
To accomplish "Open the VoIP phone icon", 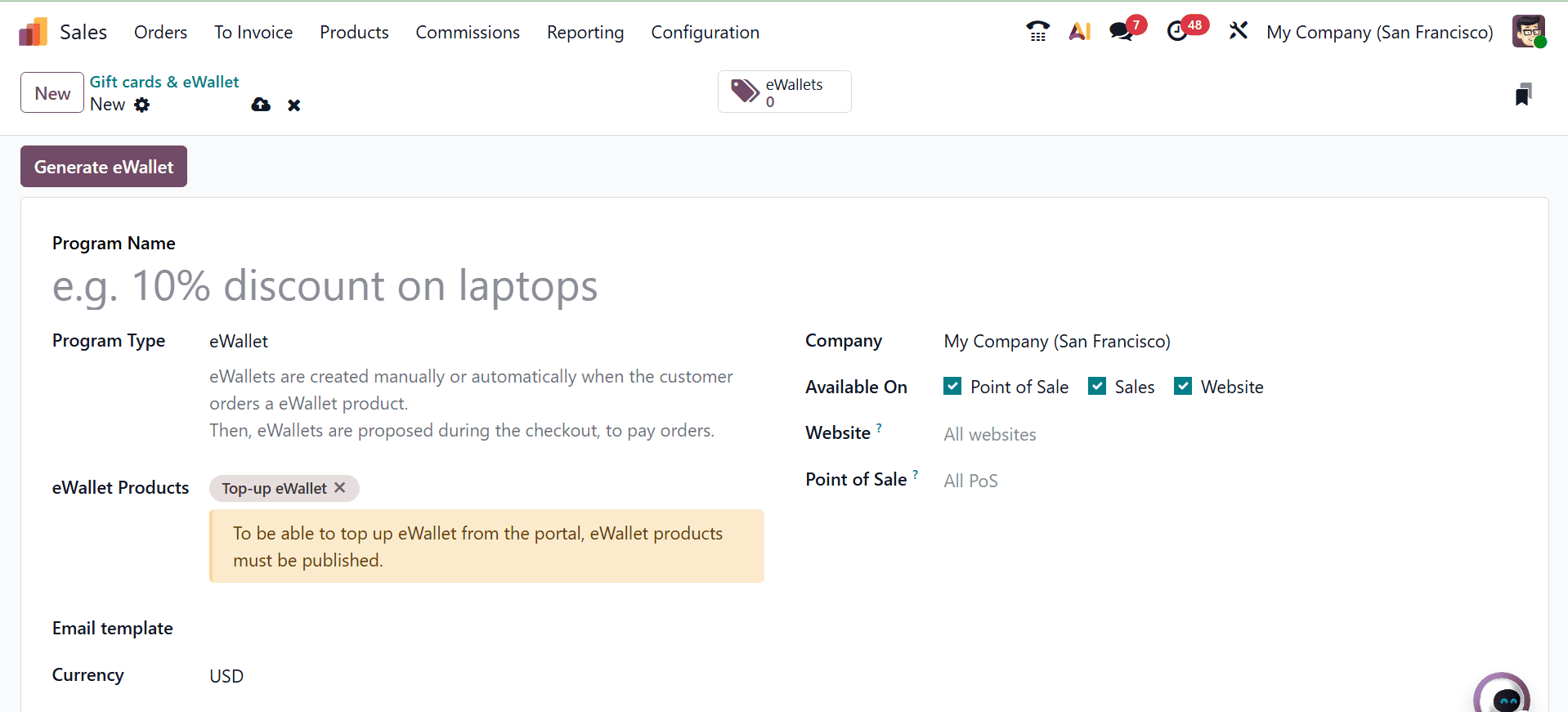I will (x=1037, y=32).
